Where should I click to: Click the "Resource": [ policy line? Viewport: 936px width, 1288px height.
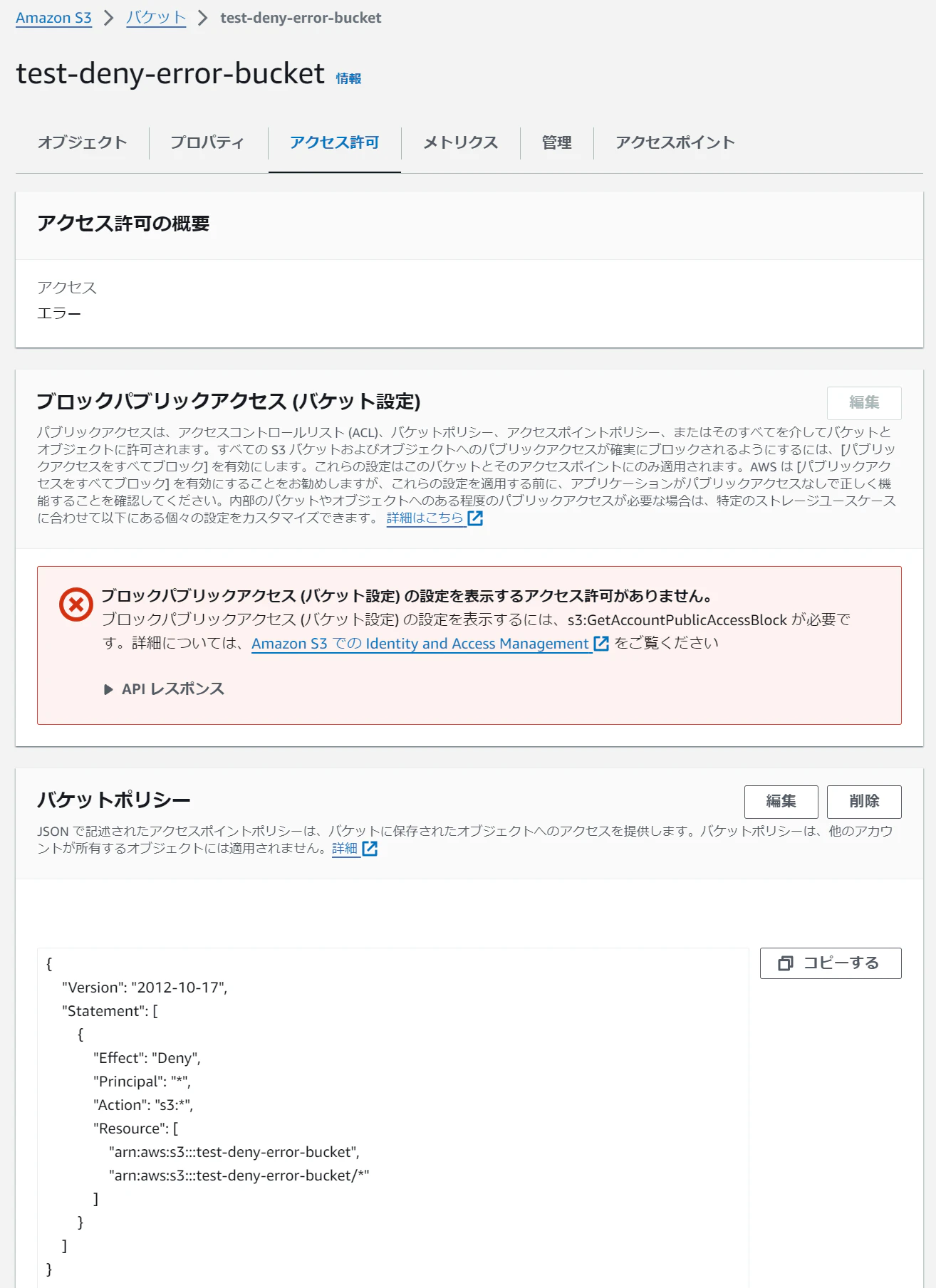[x=135, y=1129]
